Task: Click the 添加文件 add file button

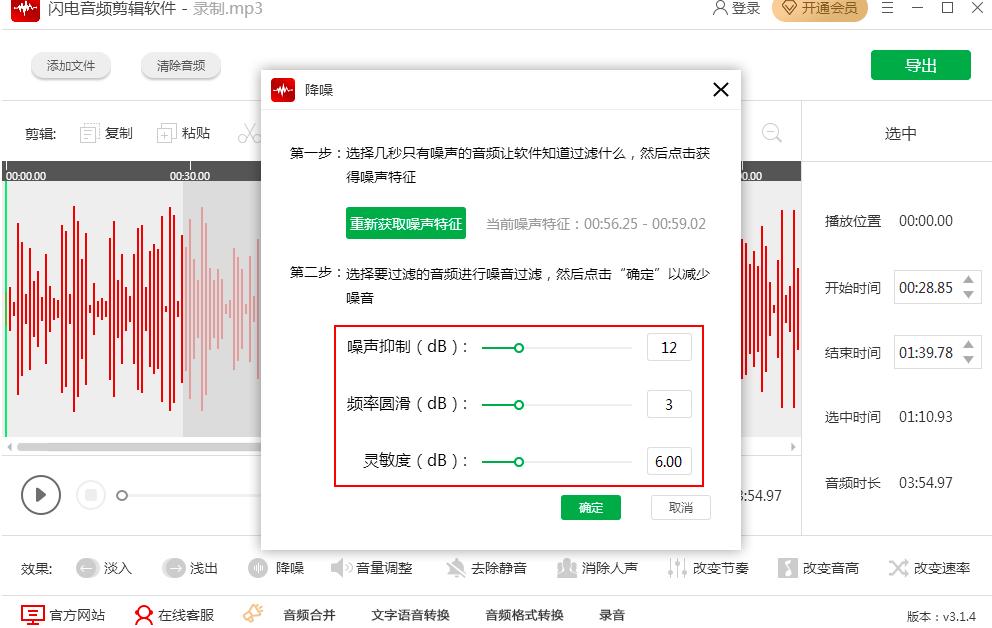Action: tap(71, 65)
